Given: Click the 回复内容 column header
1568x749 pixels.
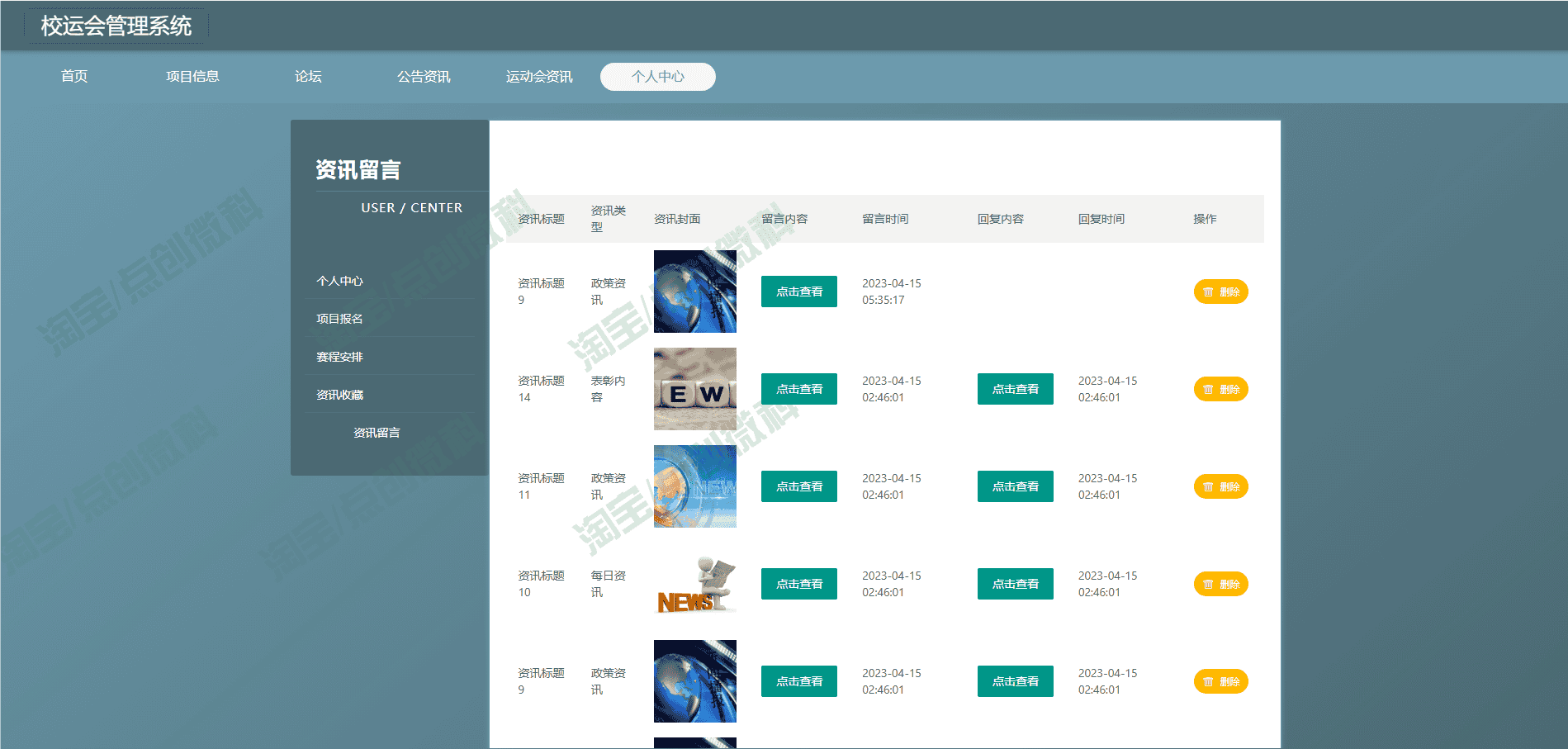Looking at the screenshot, I should (1001, 219).
